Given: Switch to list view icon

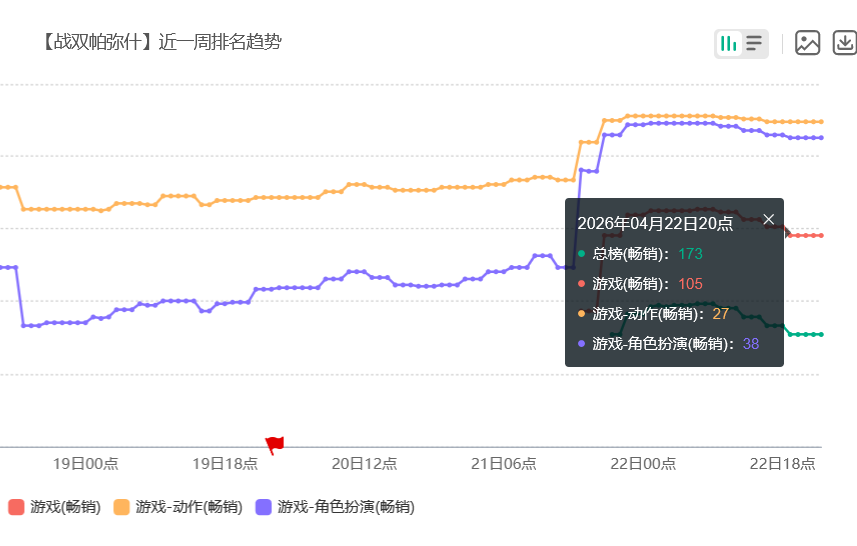Looking at the screenshot, I should (754, 44).
